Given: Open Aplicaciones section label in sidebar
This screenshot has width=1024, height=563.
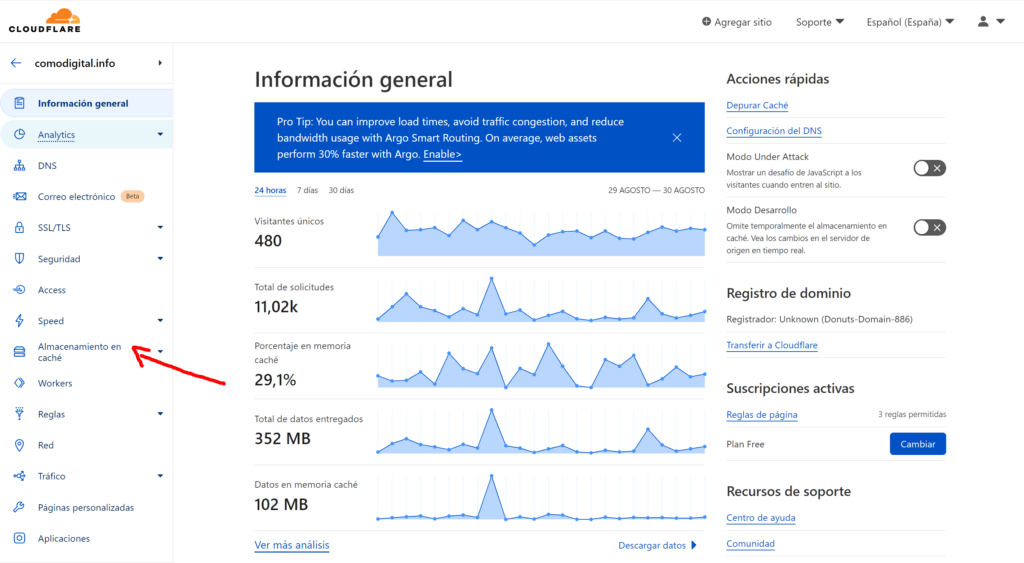Looking at the screenshot, I should click(63, 538).
